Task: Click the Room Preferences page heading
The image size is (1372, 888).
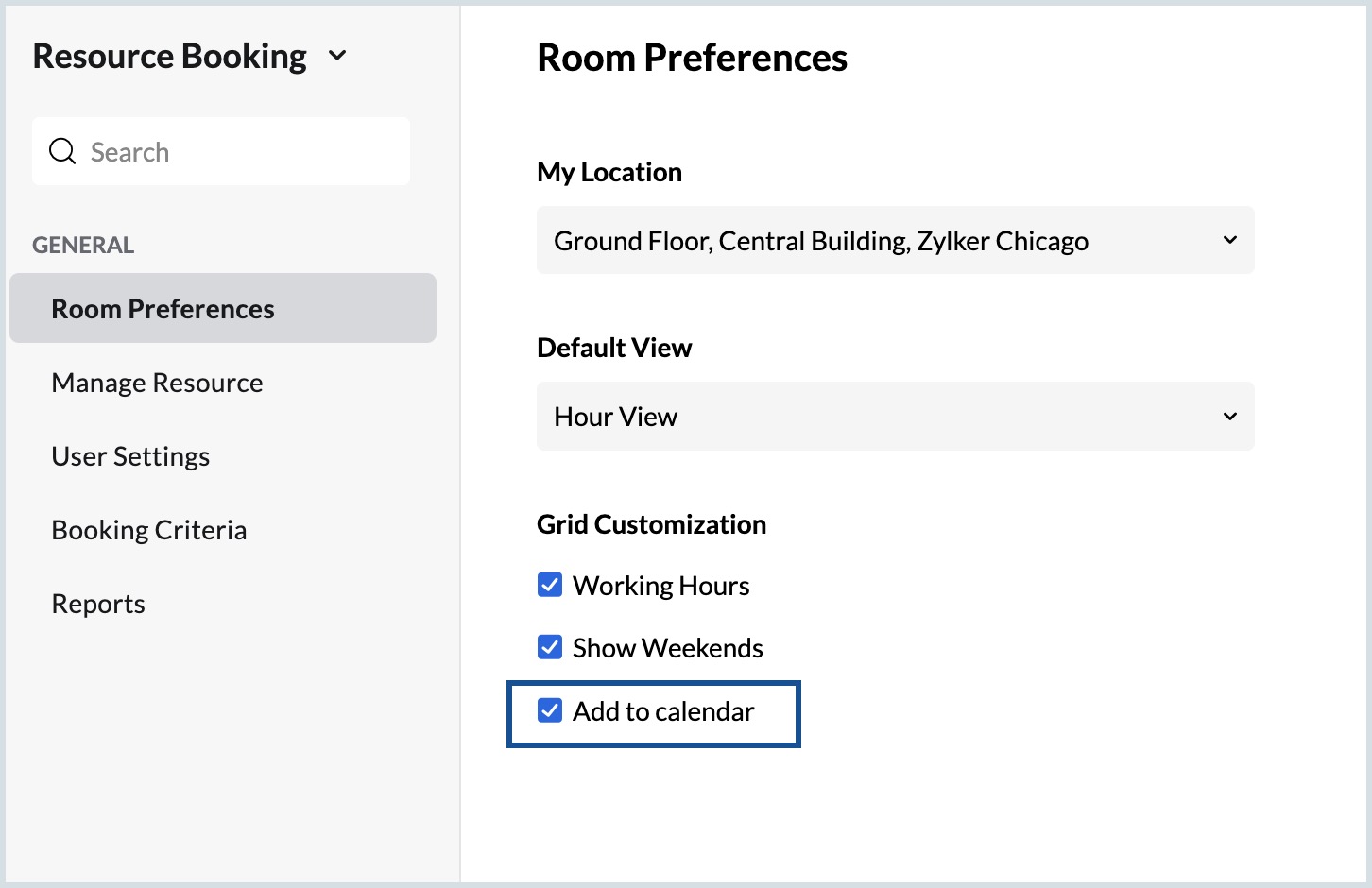Action: click(x=692, y=58)
